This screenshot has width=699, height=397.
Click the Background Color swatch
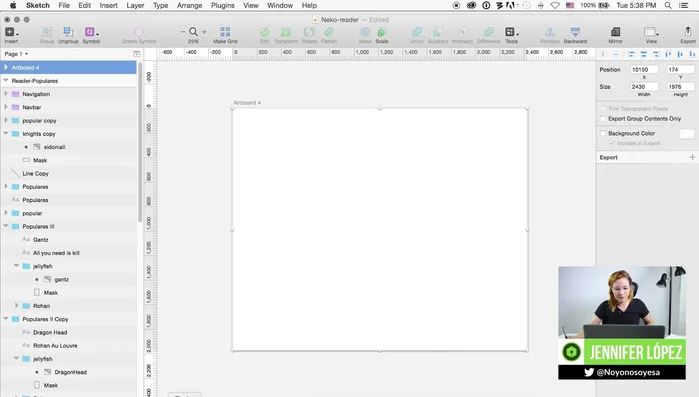pos(687,134)
